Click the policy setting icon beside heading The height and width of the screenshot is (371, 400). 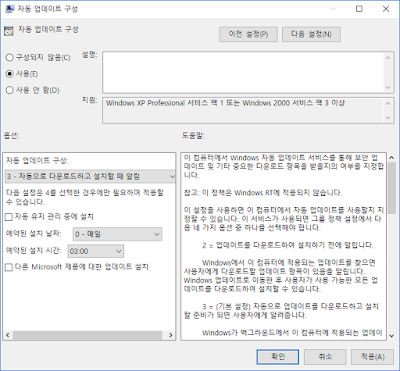(9, 31)
